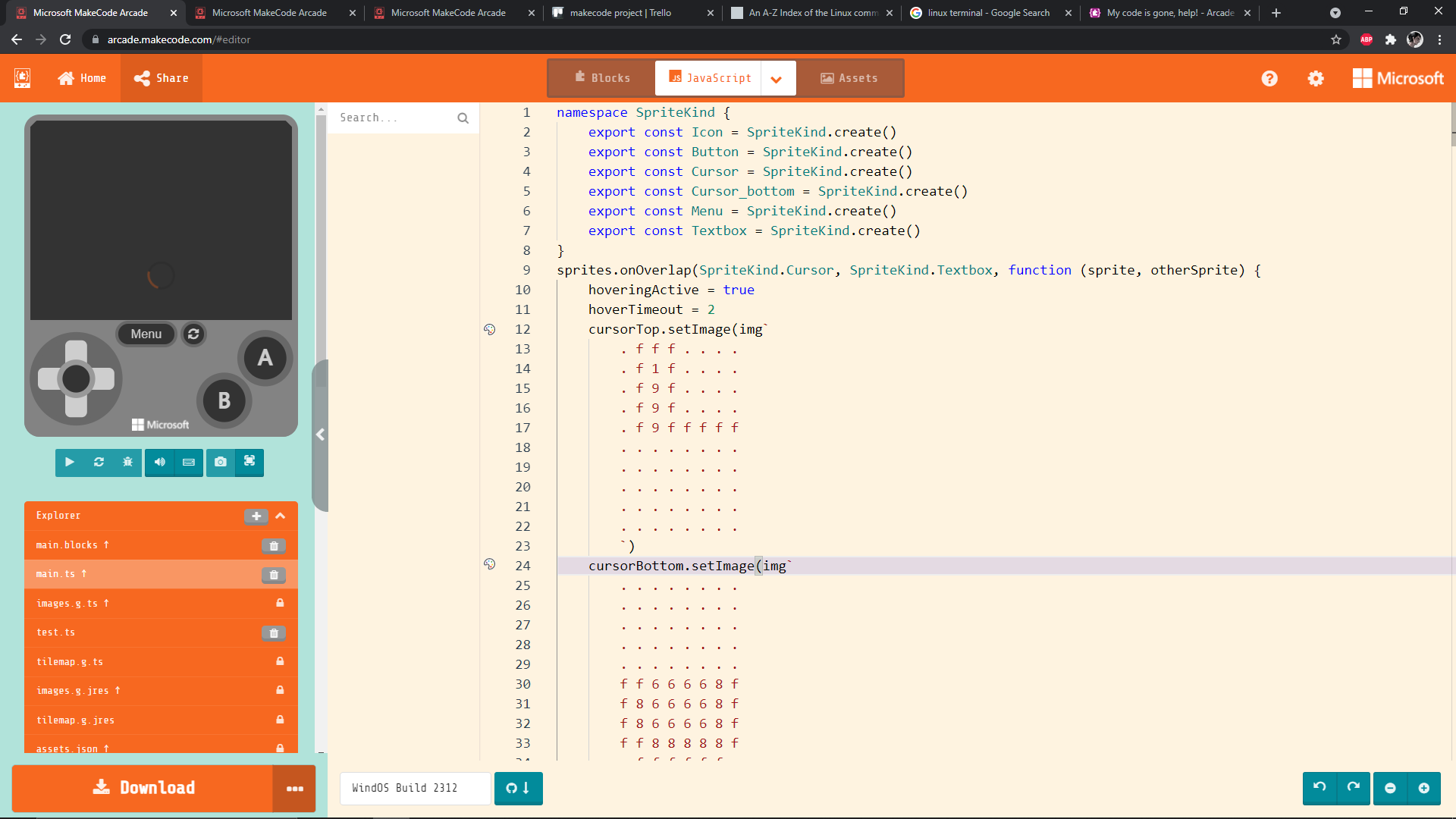Delete the test.ts file
1456x819 pixels.
274,633
